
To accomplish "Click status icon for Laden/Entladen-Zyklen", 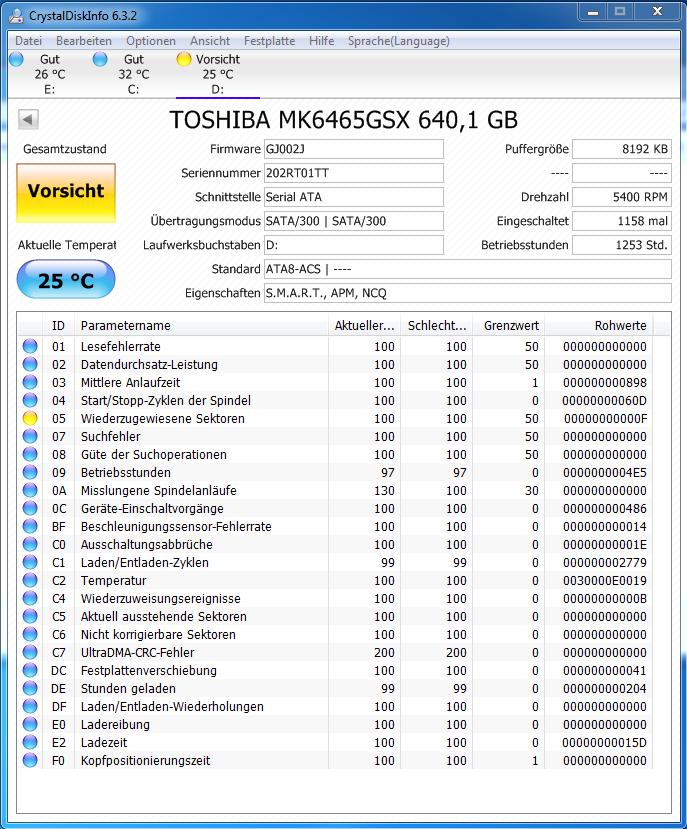I will point(30,561).
